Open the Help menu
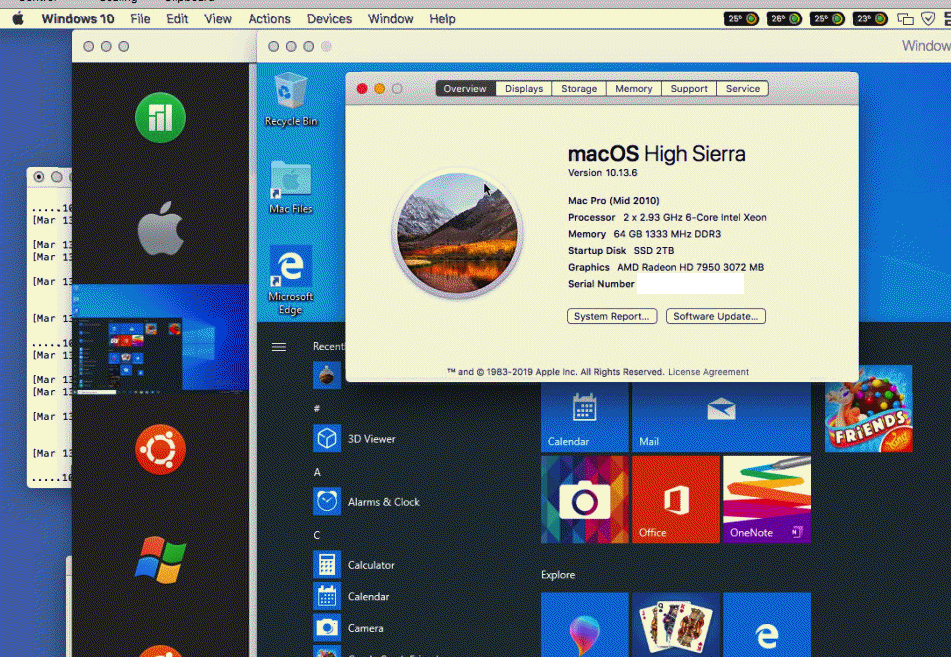The height and width of the screenshot is (657, 951). pyautogui.click(x=442, y=19)
